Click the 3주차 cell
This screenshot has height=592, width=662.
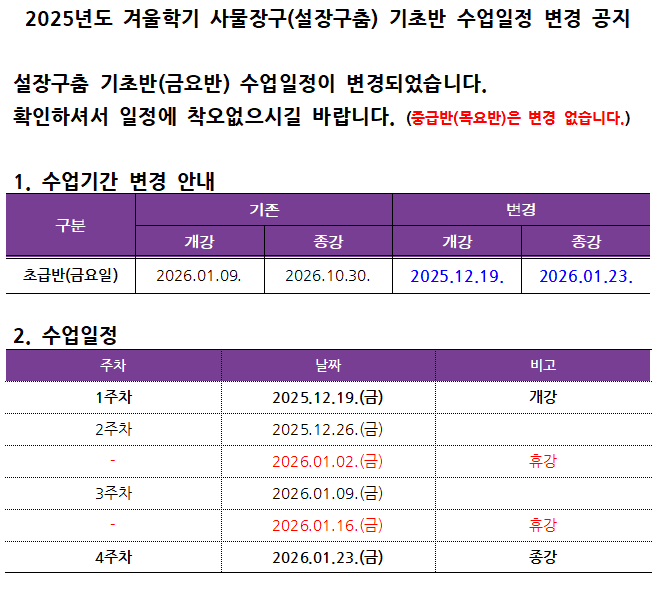tap(113, 493)
